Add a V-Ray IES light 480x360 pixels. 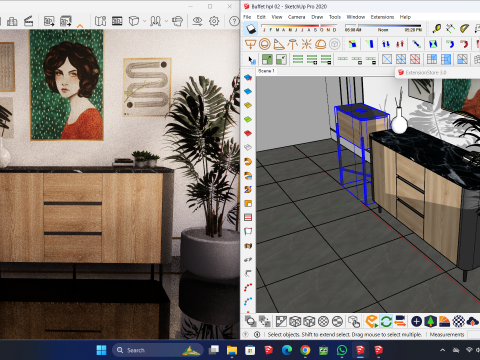tap(292, 44)
